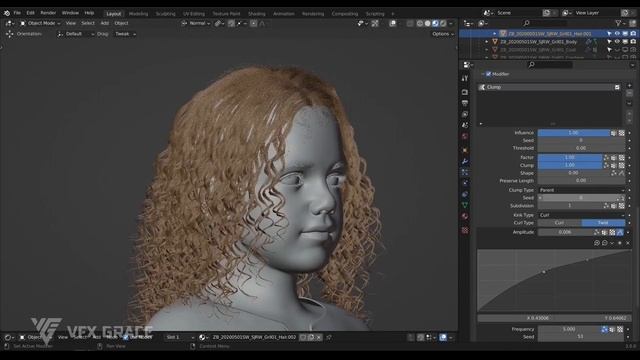The image size is (640, 360).
Task: Expand the selected Hair.001 outliner row
Action: (x=494, y=33)
